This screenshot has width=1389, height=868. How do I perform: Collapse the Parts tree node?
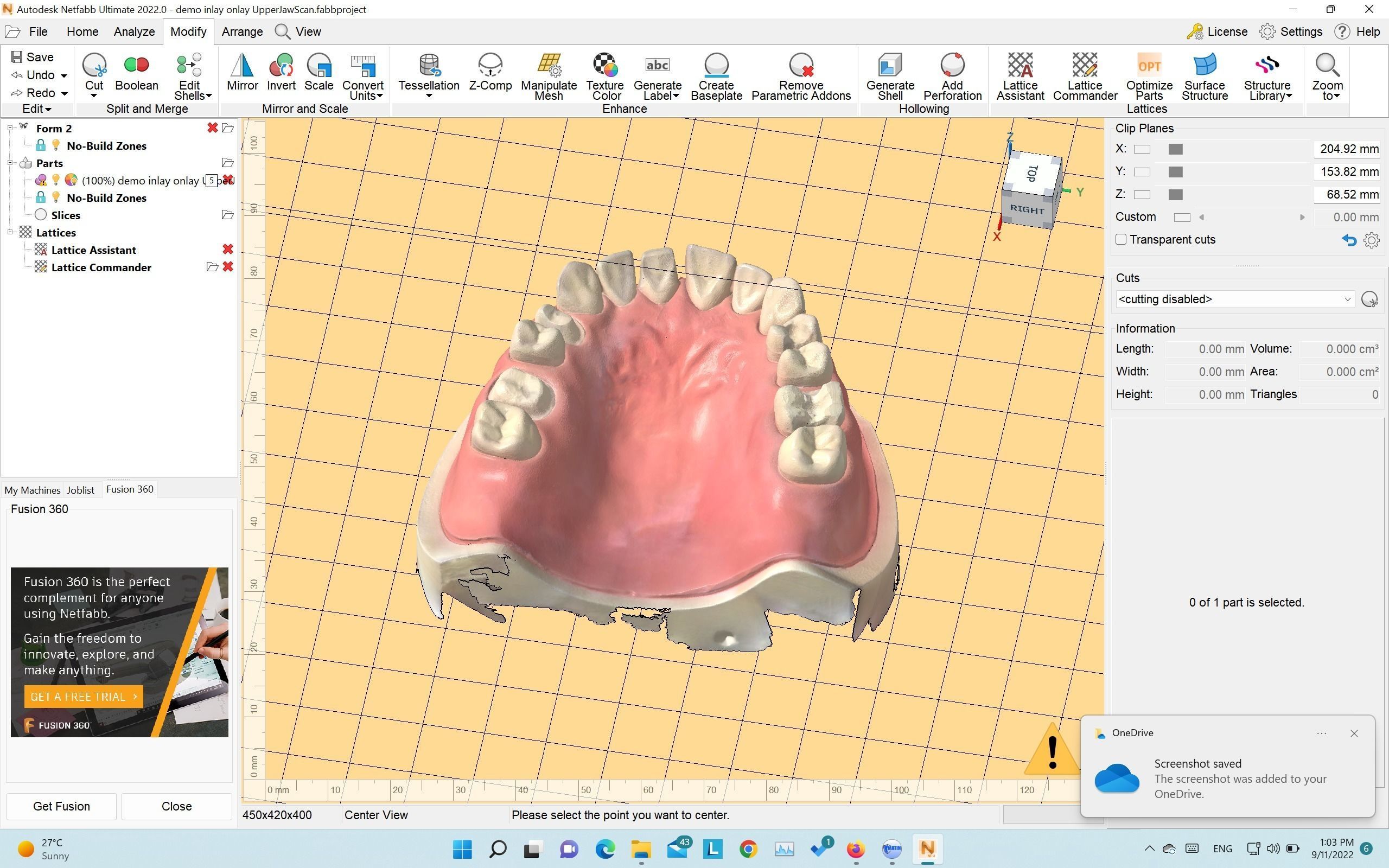click(10, 163)
